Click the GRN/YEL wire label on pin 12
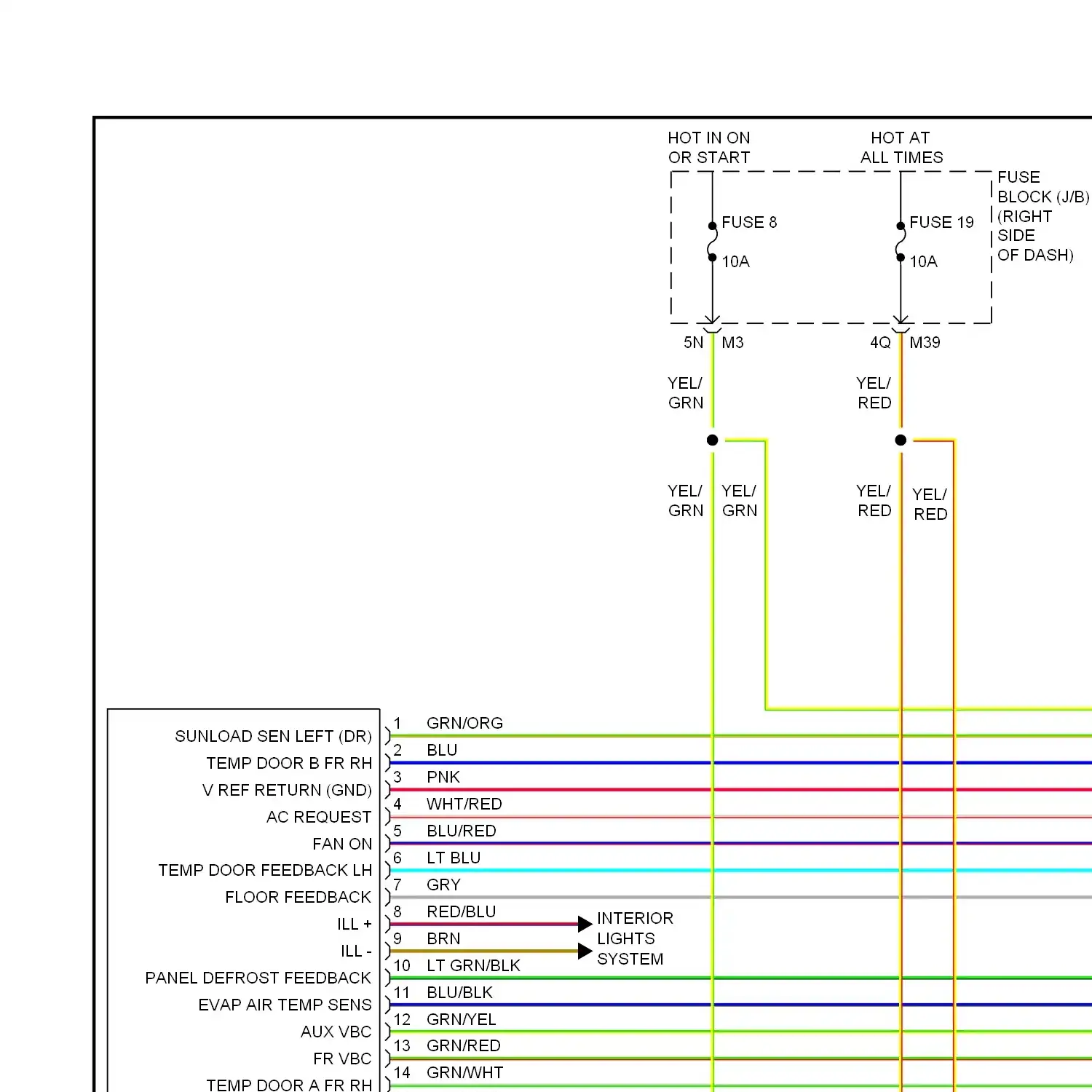The height and width of the screenshot is (1092, 1092). [x=462, y=1019]
